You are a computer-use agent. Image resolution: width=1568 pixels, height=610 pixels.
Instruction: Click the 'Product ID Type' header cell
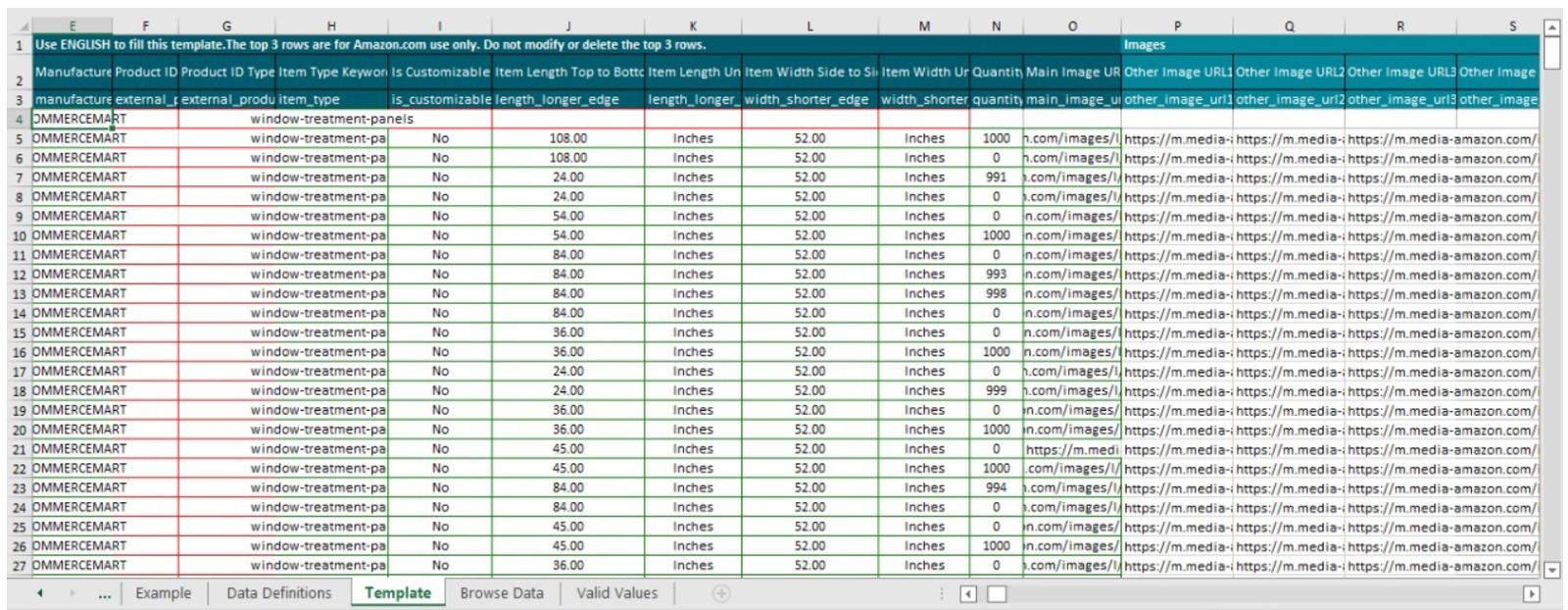point(227,72)
